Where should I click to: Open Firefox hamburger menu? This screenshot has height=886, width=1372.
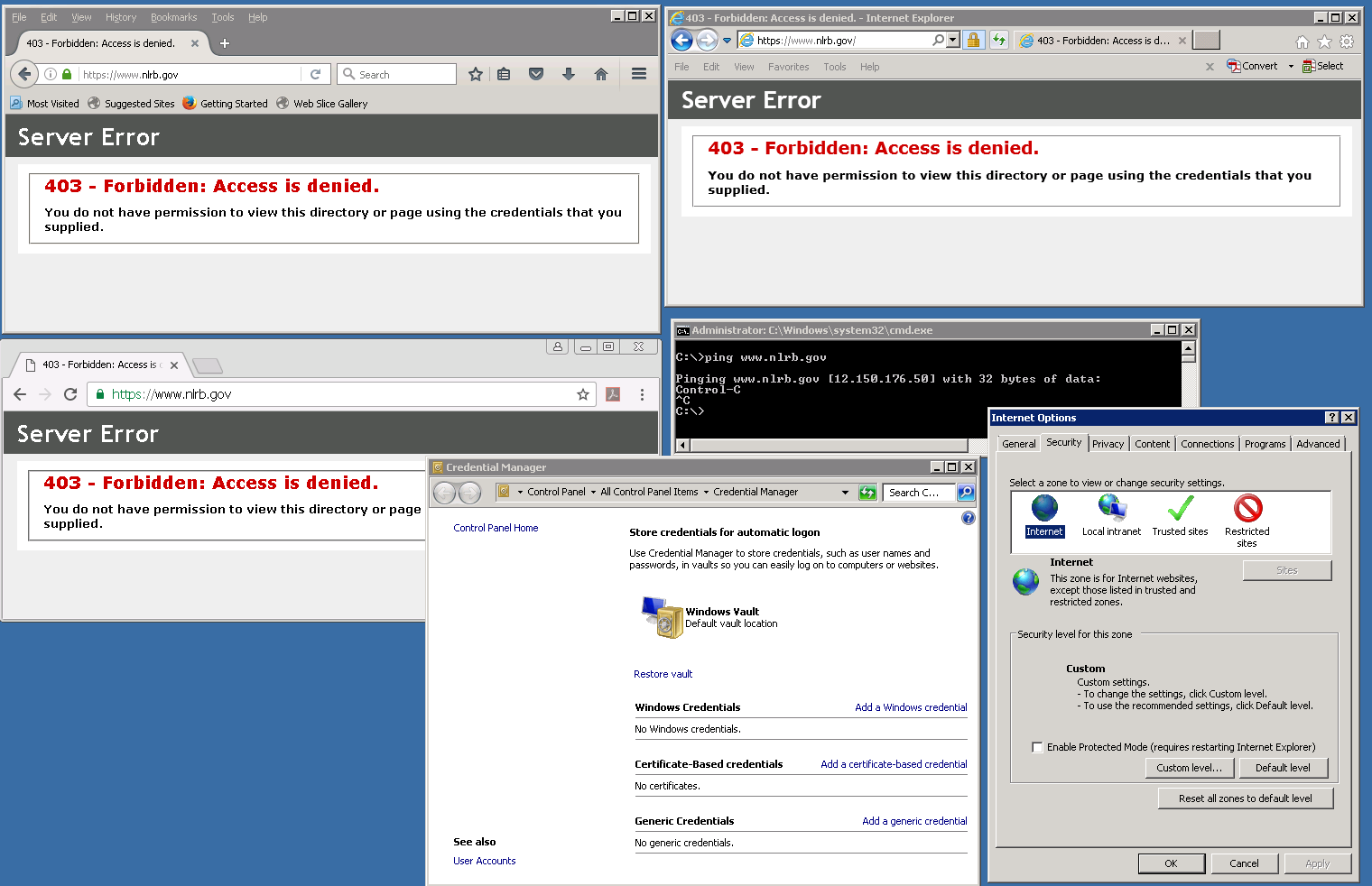[639, 74]
